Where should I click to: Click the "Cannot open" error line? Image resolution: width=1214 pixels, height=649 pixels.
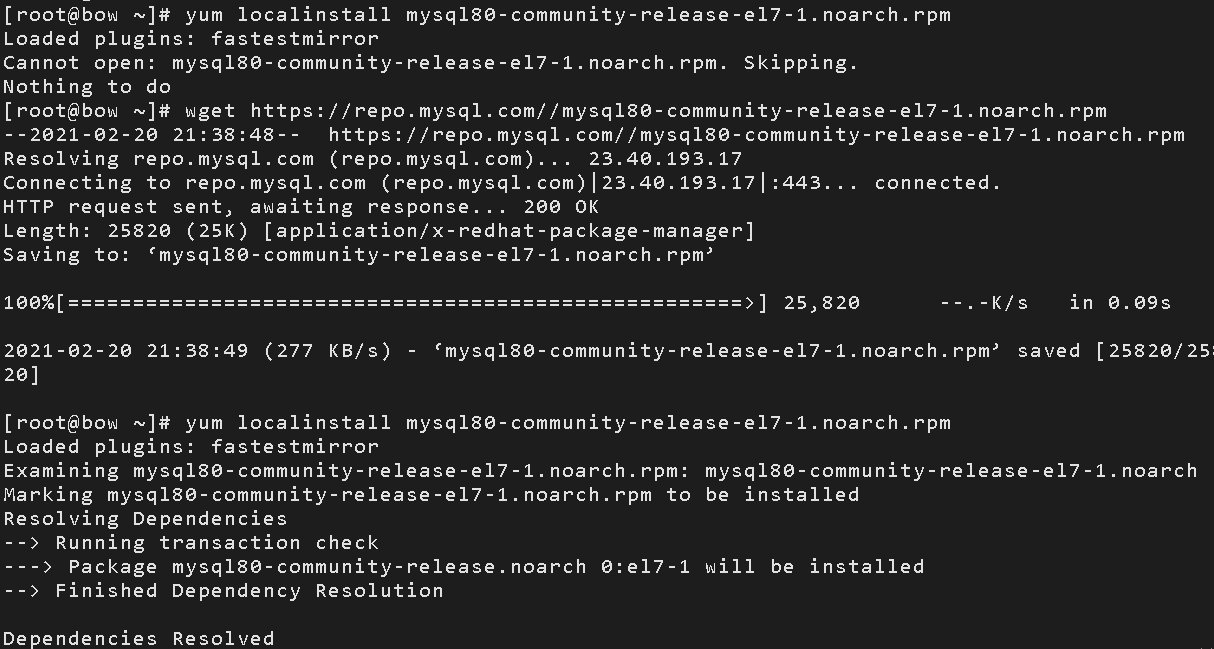[430, 63]
